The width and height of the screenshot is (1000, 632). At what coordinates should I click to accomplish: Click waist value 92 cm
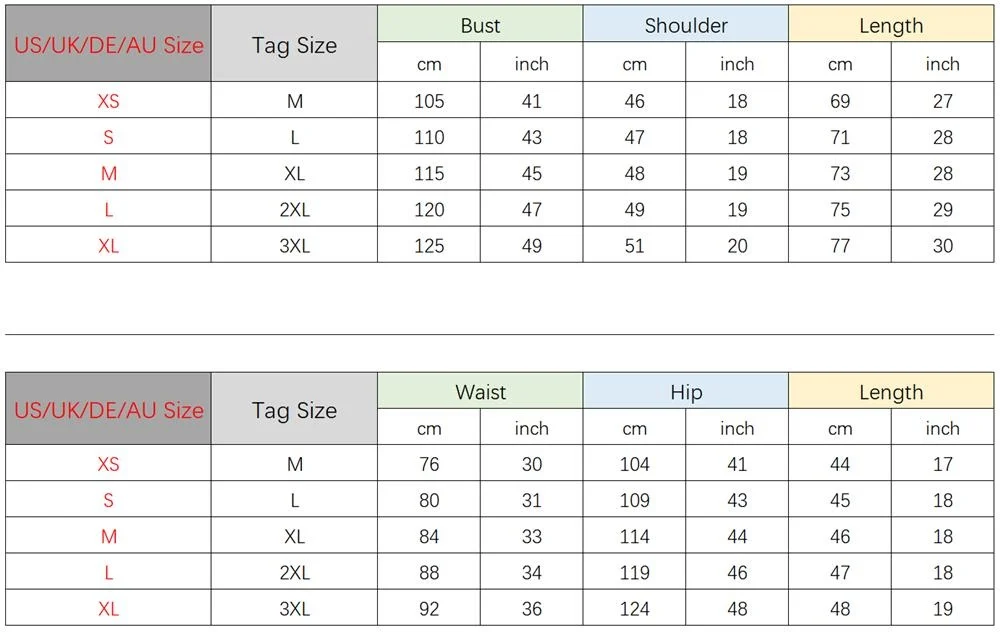(429, 608)
